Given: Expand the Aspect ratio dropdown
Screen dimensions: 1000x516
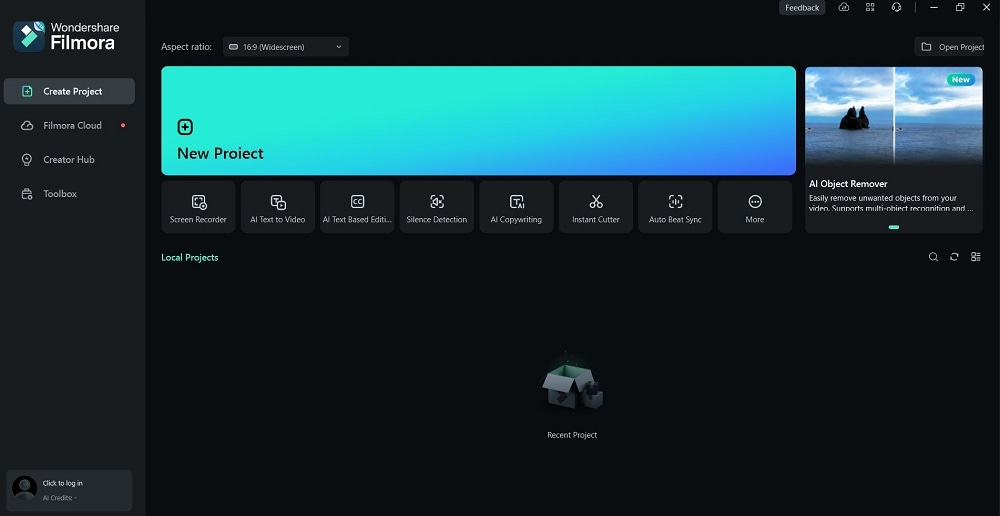Looking at the screenshot, I should point(286,47).
